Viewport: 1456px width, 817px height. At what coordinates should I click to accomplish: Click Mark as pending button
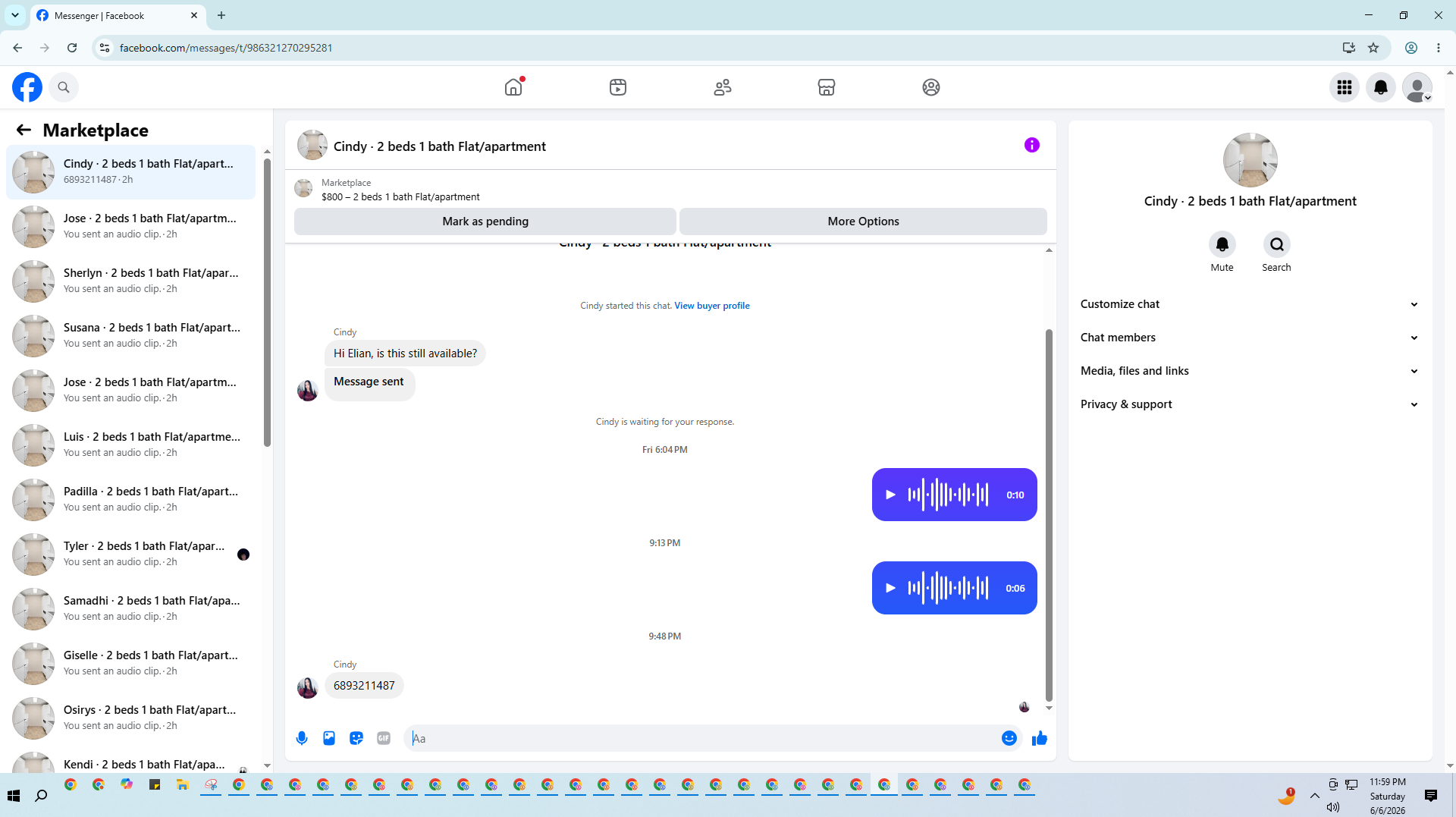(485, 222)
